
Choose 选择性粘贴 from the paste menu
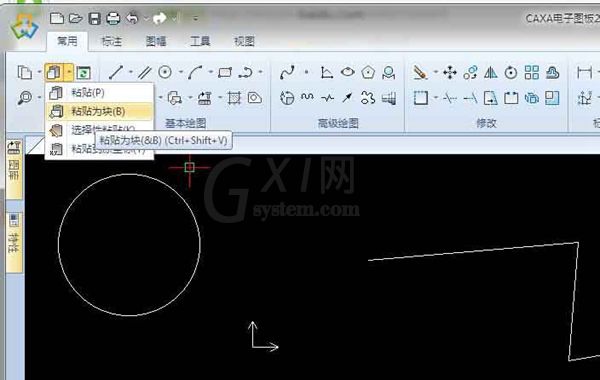[99, 130]
